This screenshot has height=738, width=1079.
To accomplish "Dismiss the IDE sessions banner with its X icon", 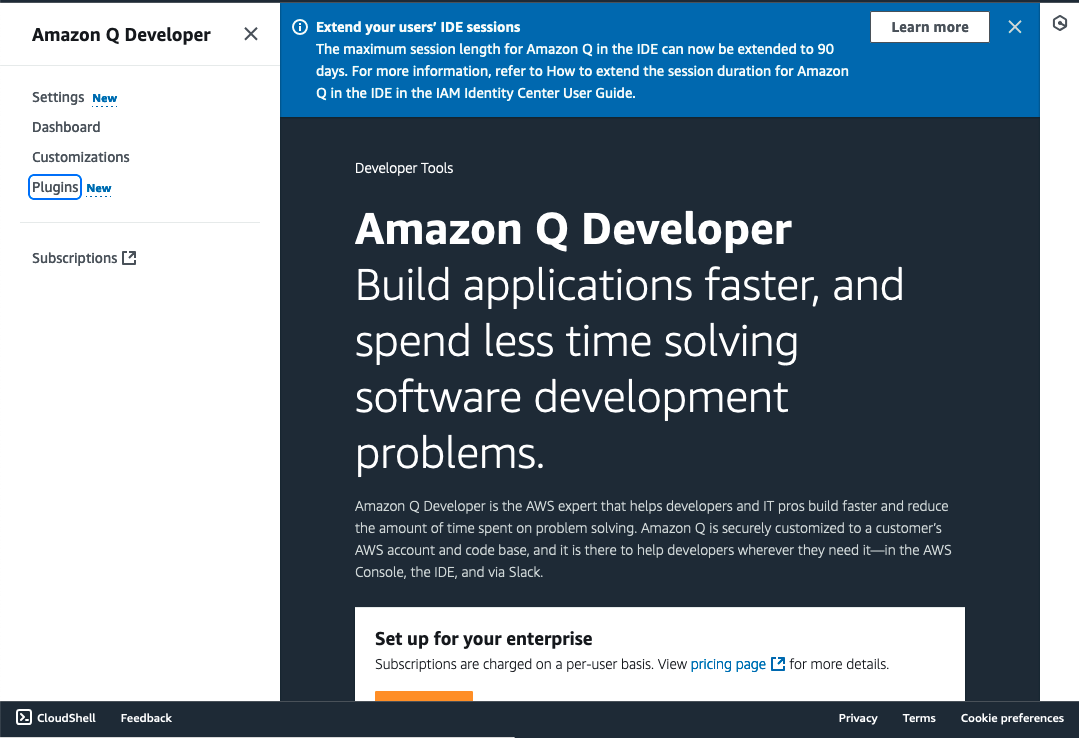I will click(1014, 27).
